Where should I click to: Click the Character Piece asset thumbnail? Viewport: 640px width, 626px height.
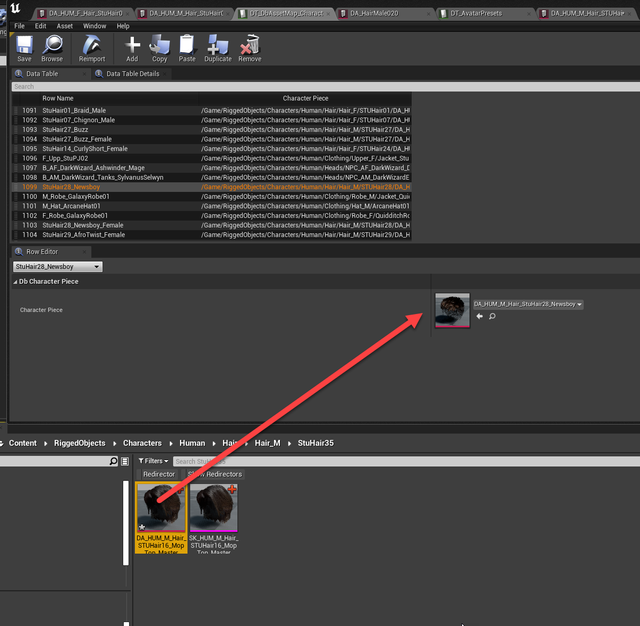coord(452,310)
